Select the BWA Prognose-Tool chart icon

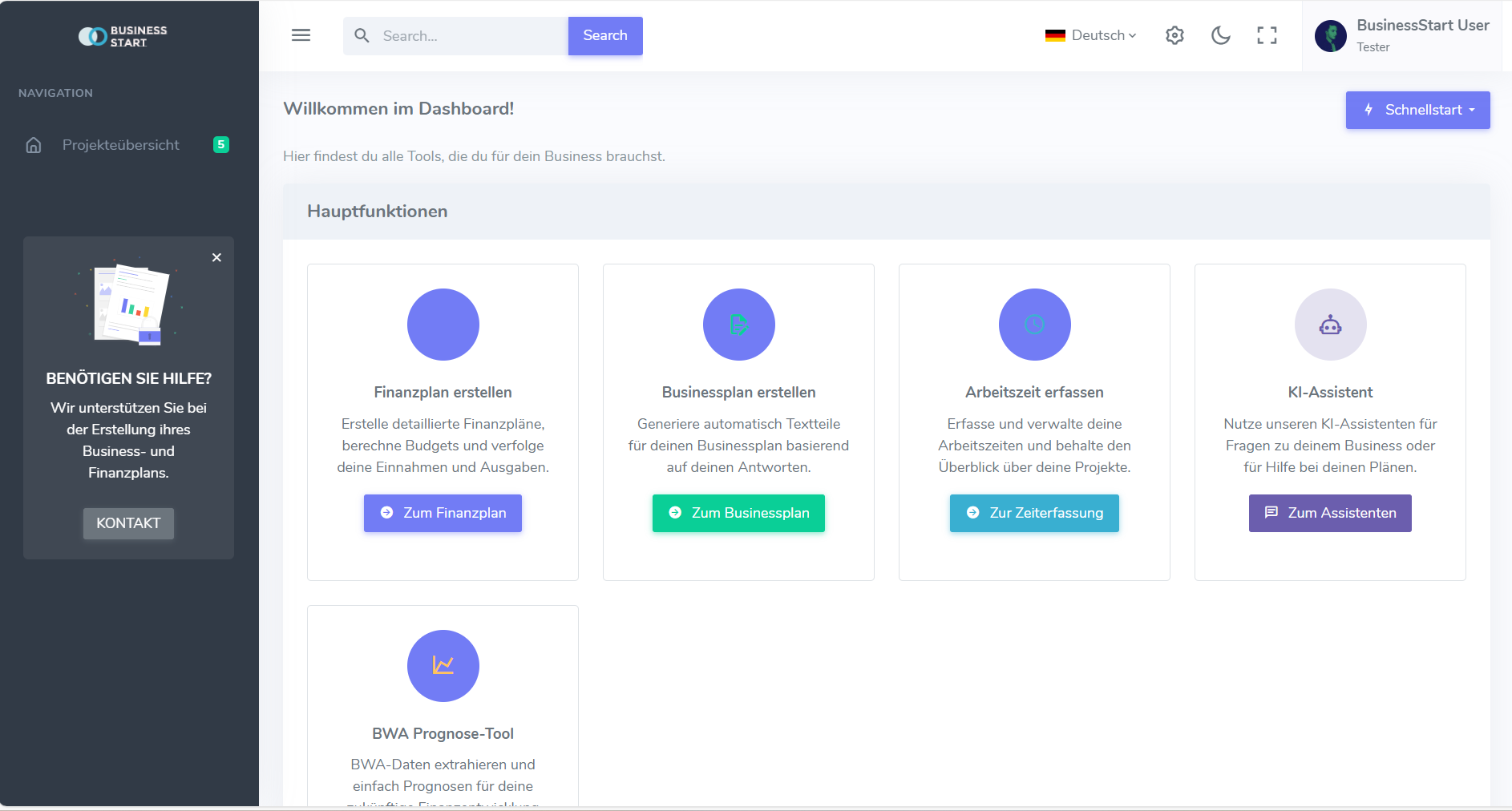point(443,666)
